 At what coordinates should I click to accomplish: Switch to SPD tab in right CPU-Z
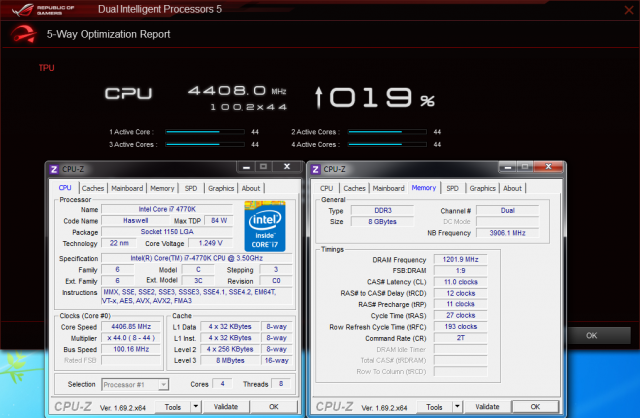pos(452,188)
